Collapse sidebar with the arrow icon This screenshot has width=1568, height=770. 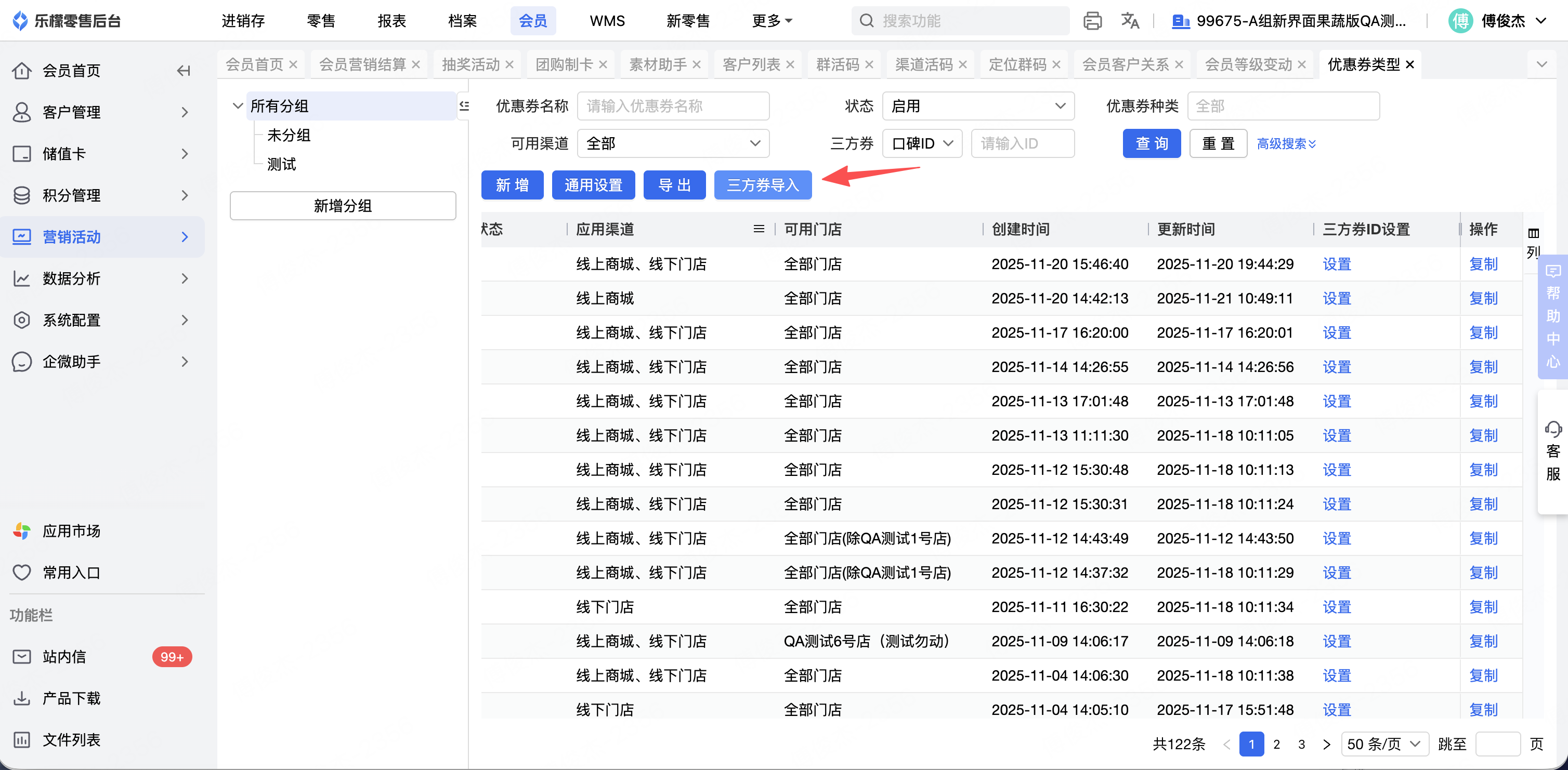[183, 71]
